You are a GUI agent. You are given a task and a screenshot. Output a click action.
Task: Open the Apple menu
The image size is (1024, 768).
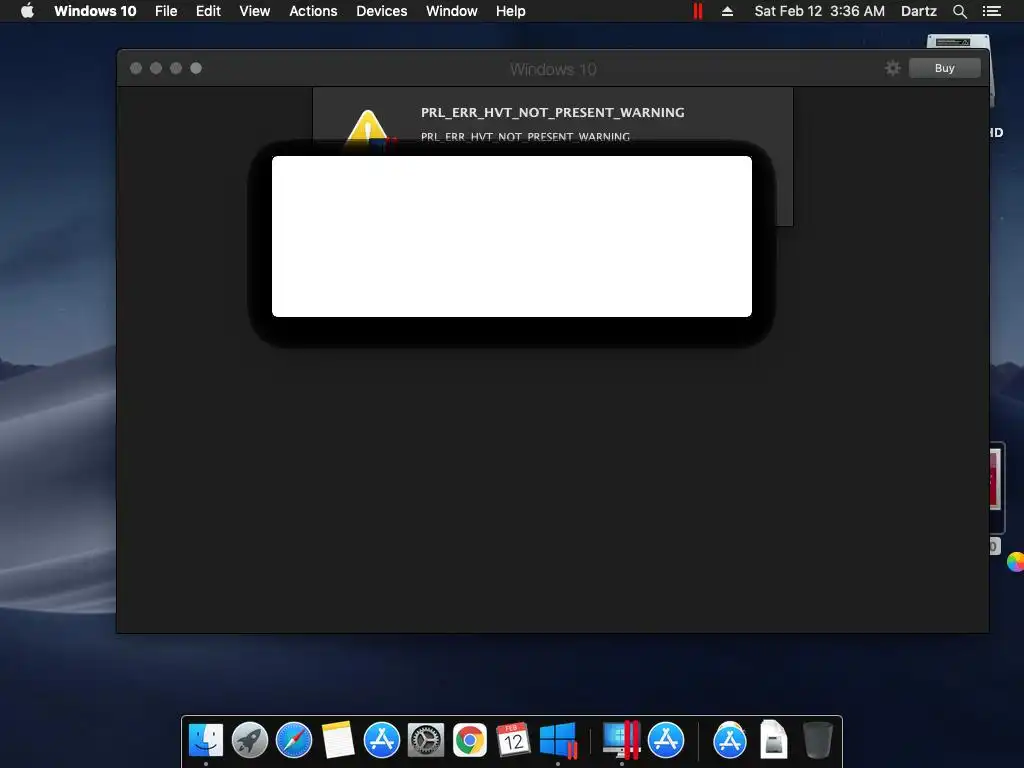(x=27, y=11)
